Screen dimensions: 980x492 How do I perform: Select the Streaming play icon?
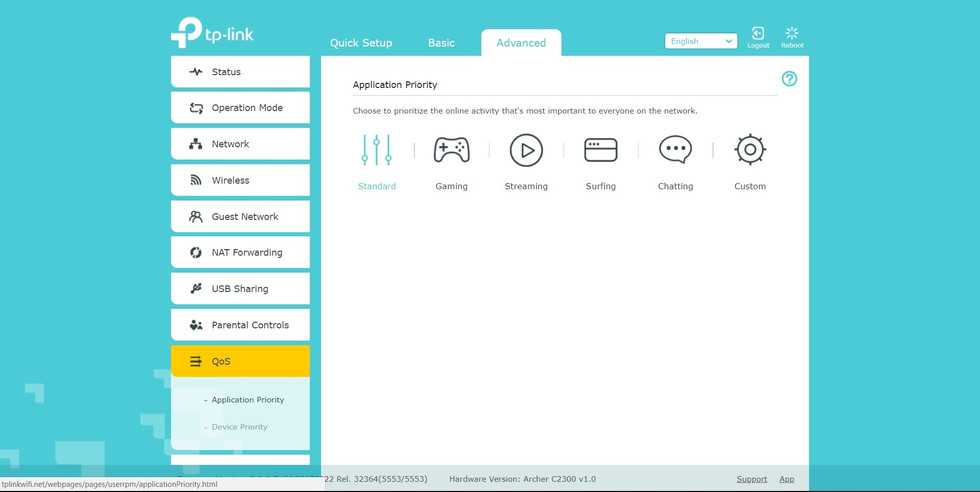click(x=526, y=150)
